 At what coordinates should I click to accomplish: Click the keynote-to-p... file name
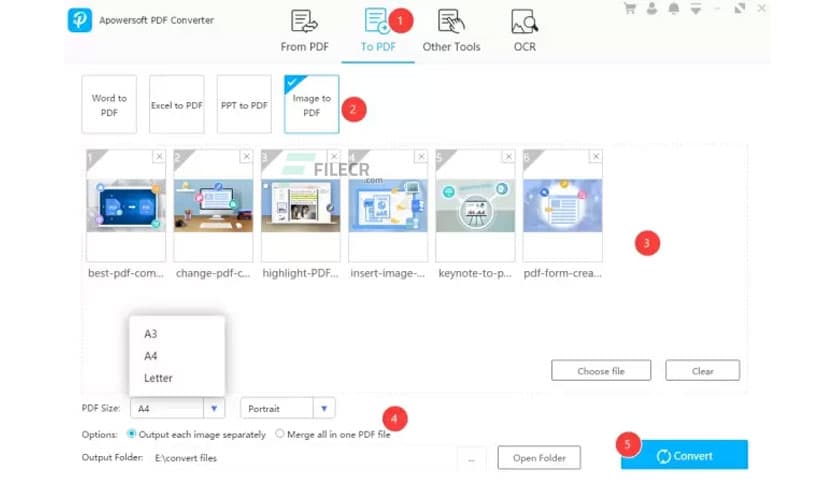[x=475, y=273]
